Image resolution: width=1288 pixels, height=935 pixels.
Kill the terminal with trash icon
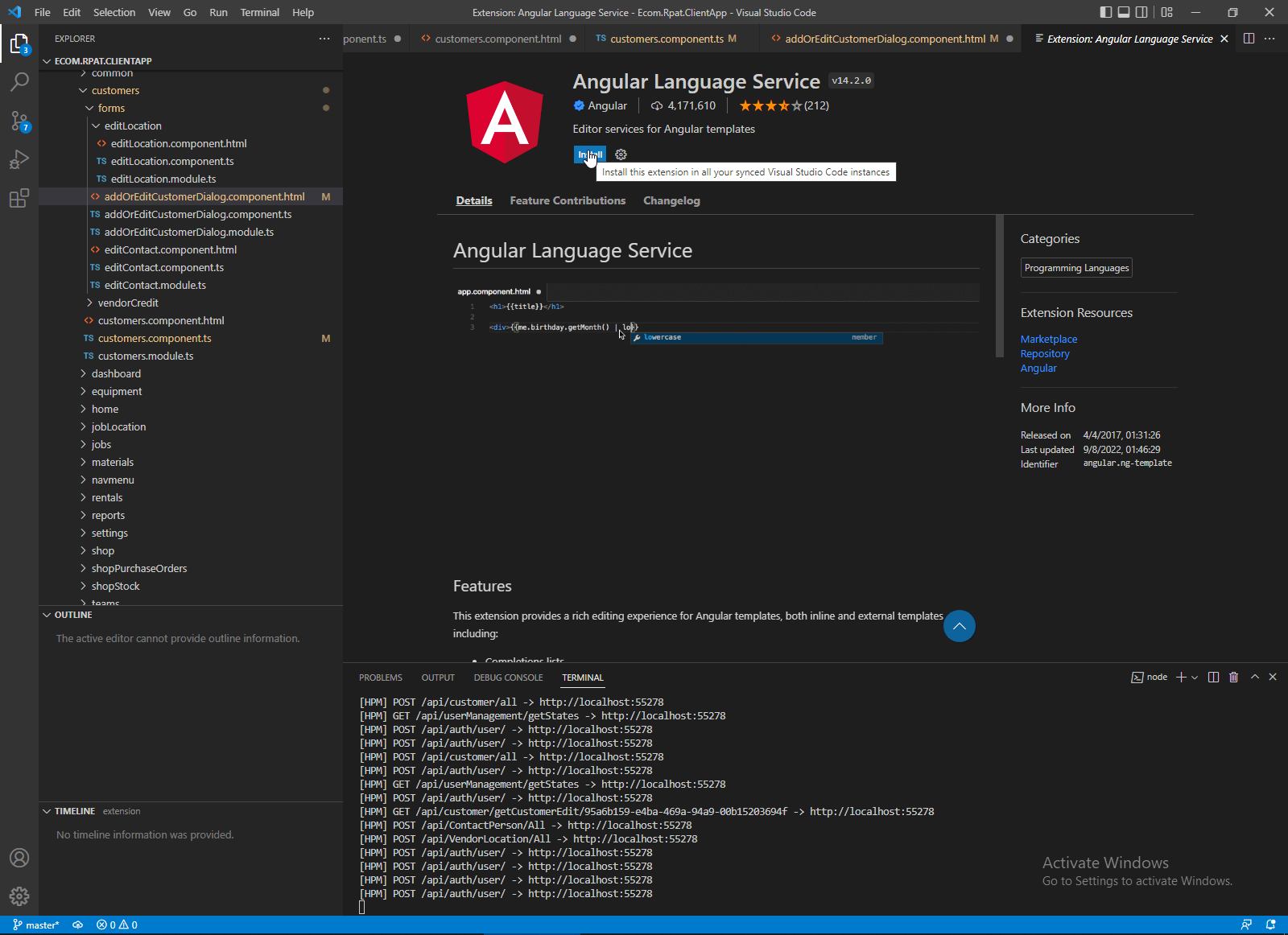pos(1233,678)
